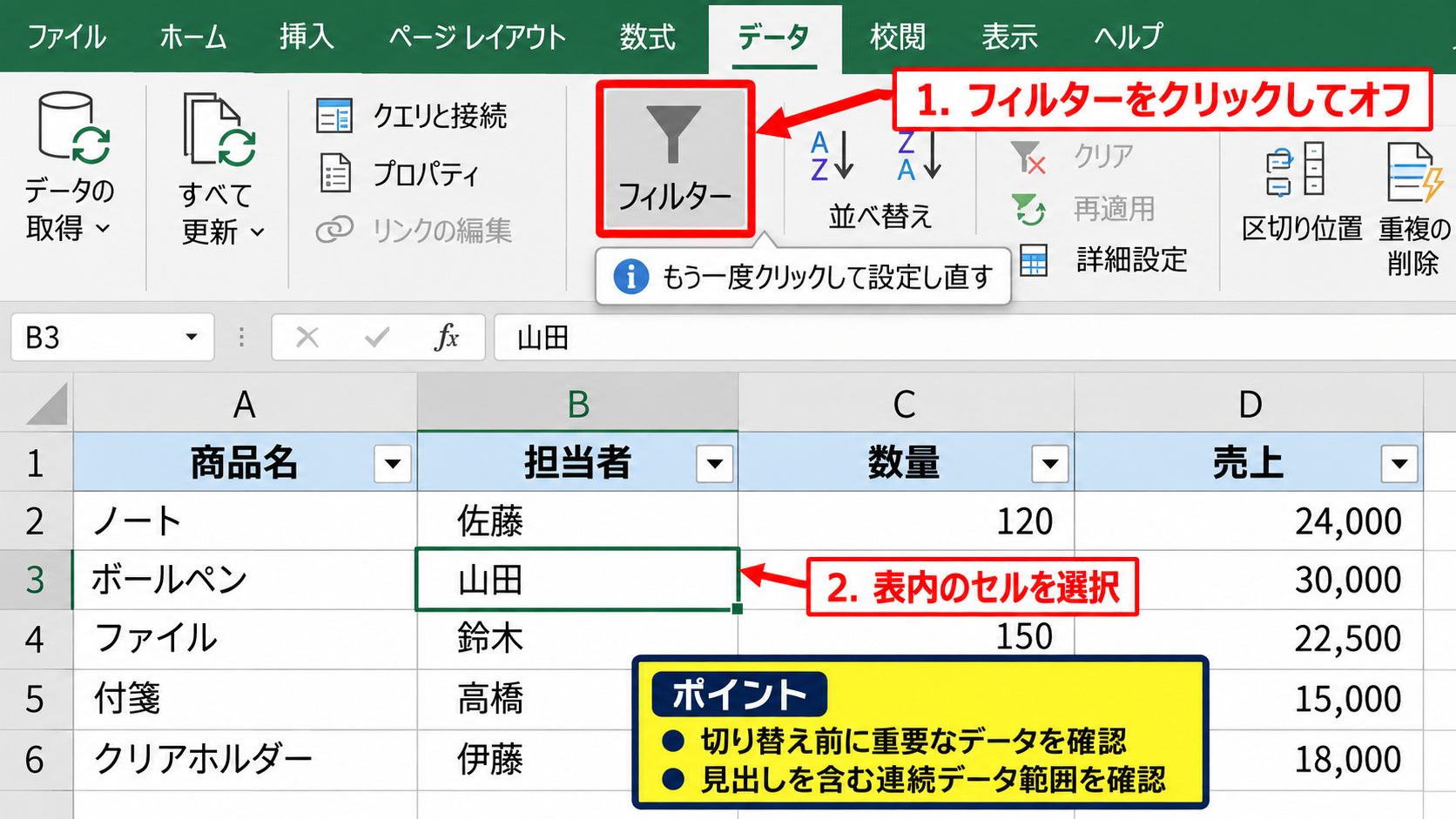Click the 並べ替え sort button label
Viewport: 1456px width, 819px height.
pyautogui.click(x=880, y=215)
